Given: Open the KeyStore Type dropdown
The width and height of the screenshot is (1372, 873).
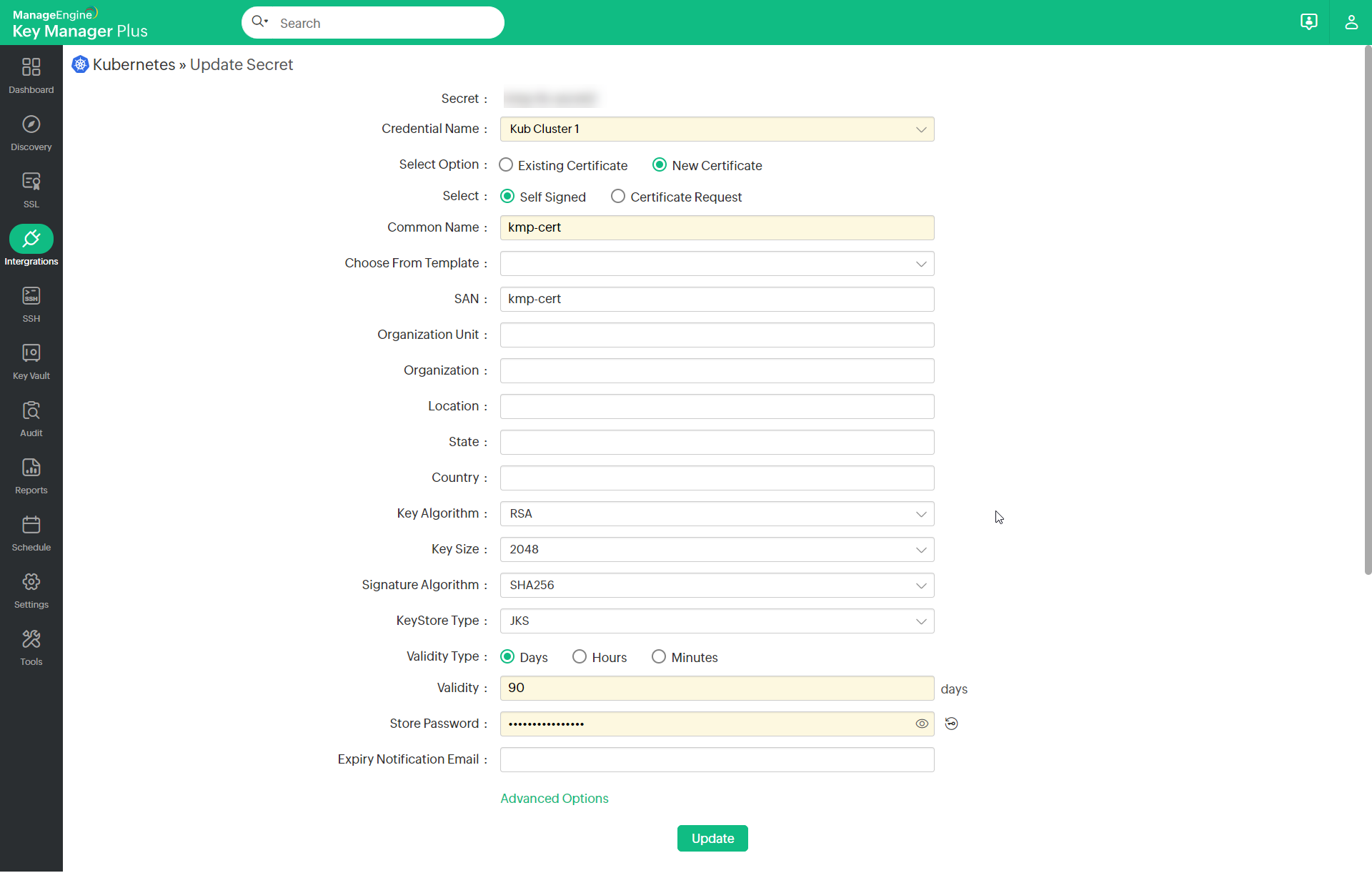Looking at the screenshot, I should pos(717,621).
